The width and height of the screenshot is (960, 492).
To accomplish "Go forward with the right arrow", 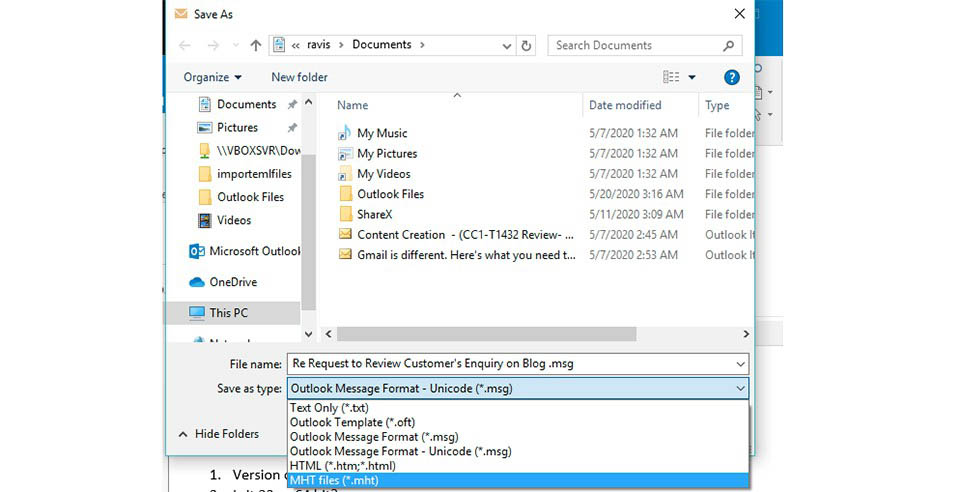I will 213,45.
